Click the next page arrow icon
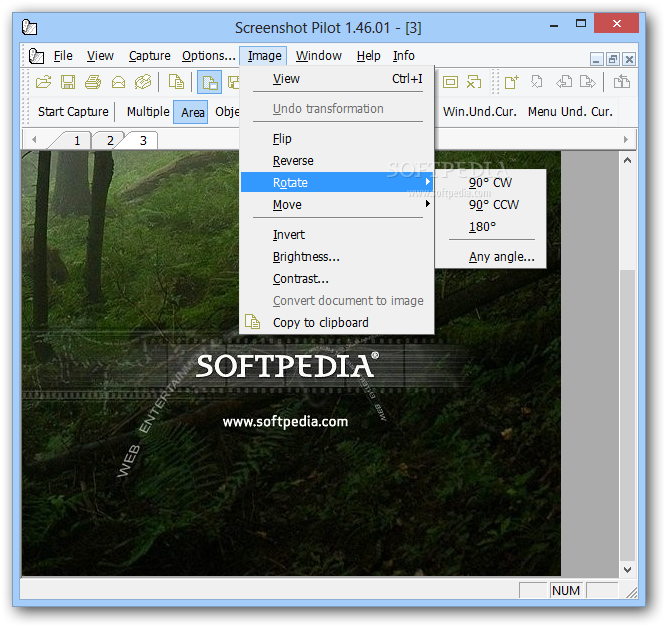Viewport: 666px width, 627px height. [588, 82]
